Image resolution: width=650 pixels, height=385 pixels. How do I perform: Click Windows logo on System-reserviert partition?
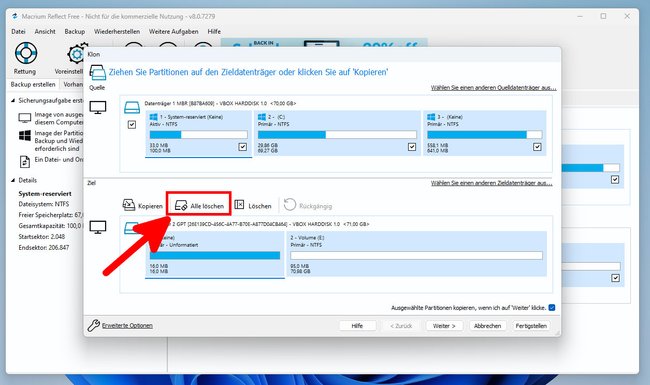pos(153,117)
